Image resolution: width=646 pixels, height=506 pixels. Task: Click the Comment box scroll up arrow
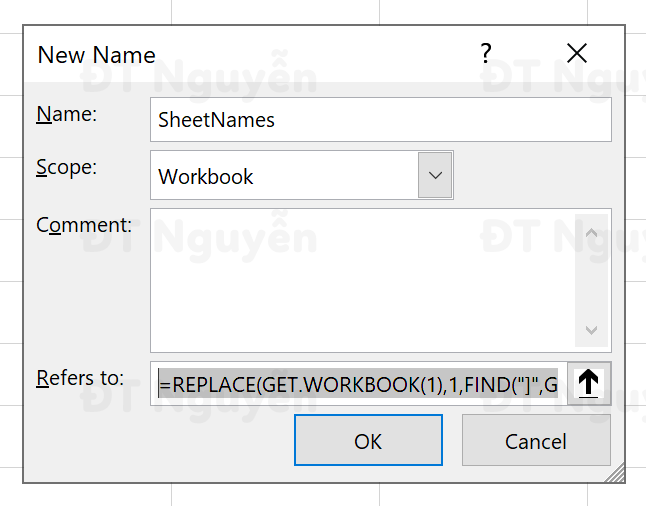[x=591, y=233]
